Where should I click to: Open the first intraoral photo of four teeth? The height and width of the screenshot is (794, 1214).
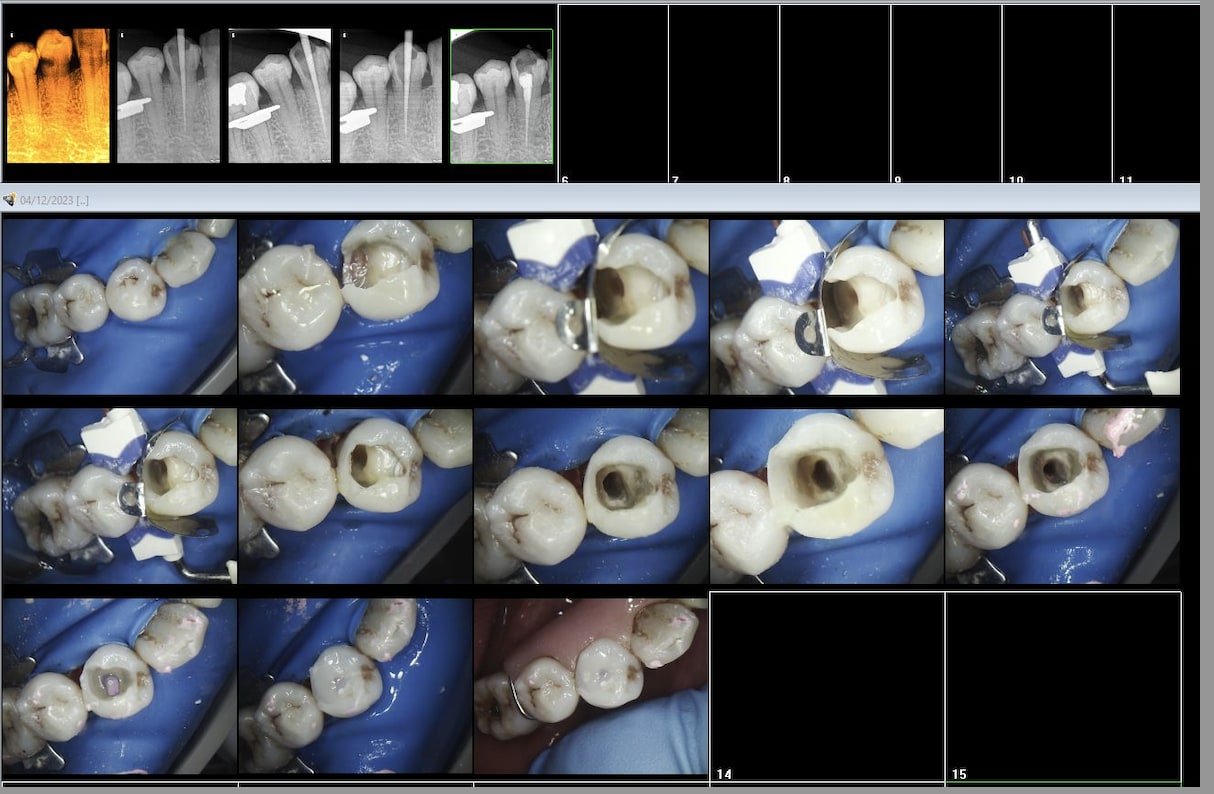click(119, 307)
